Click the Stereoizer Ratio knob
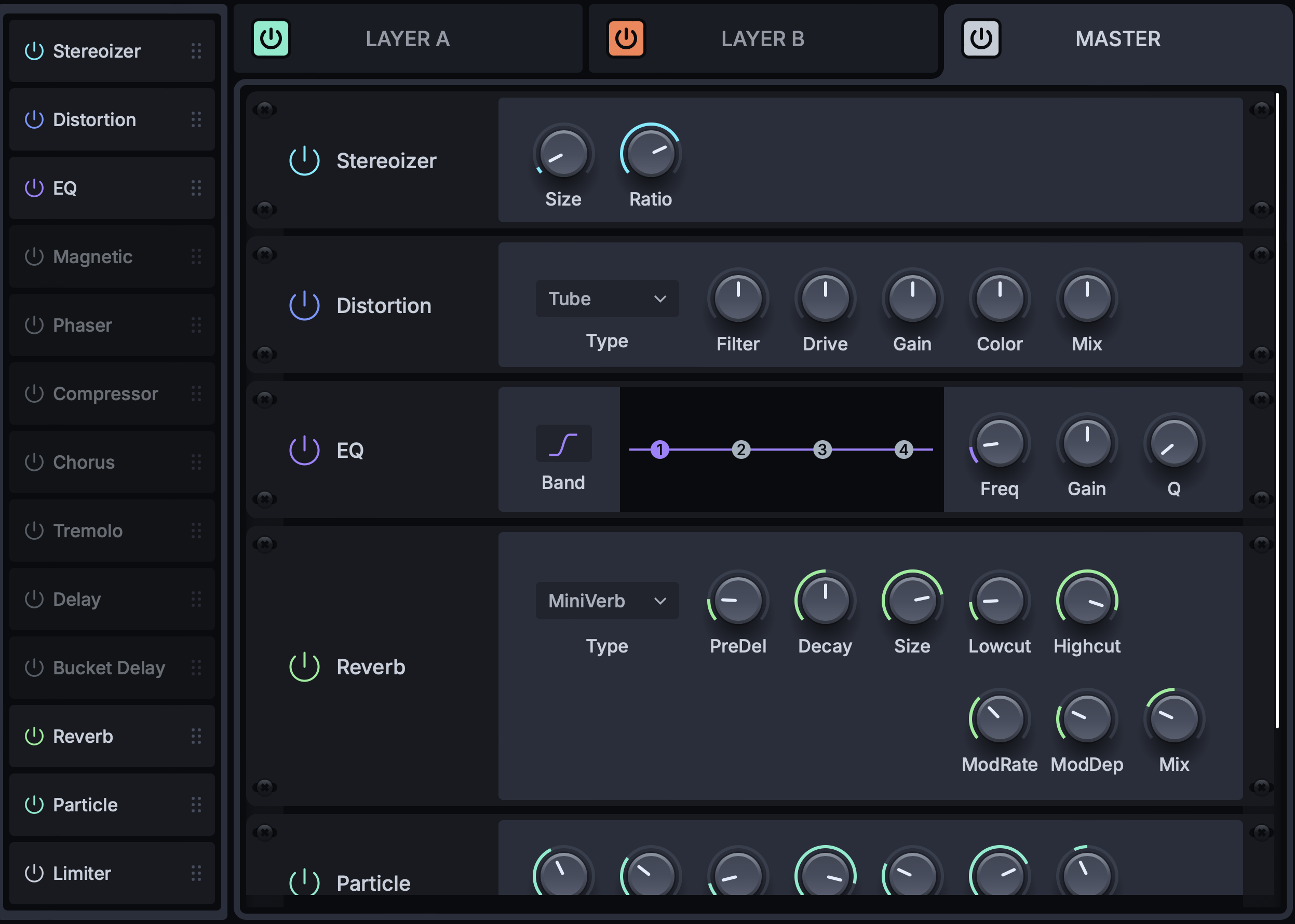Screen dimensions: 1295x924 tap(650, 154)
